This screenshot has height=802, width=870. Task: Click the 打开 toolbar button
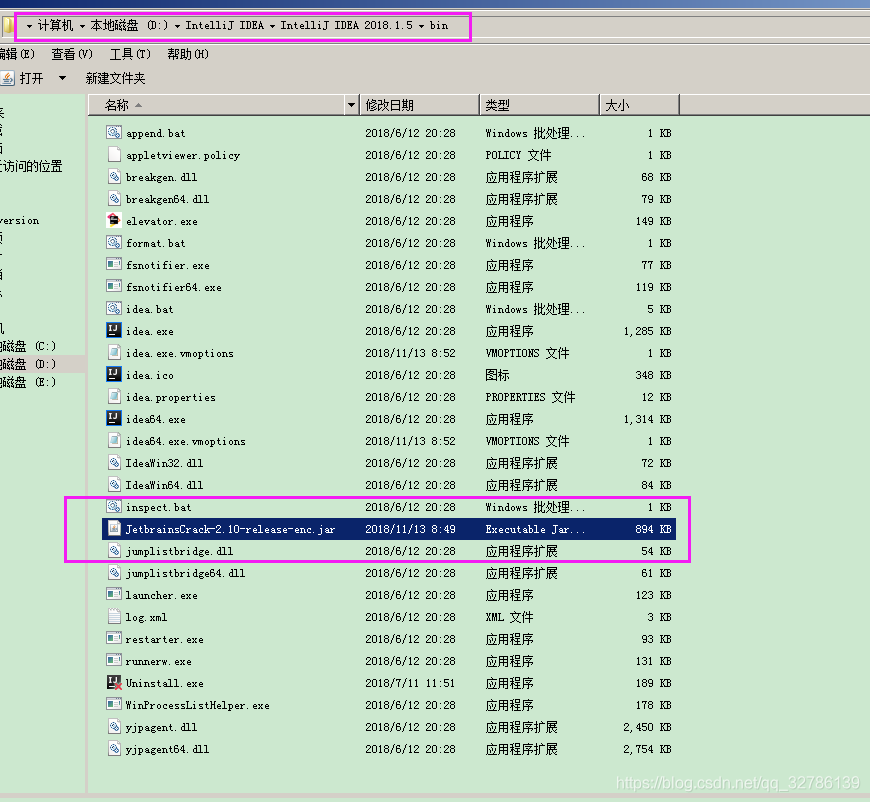[x=31, y=78]
